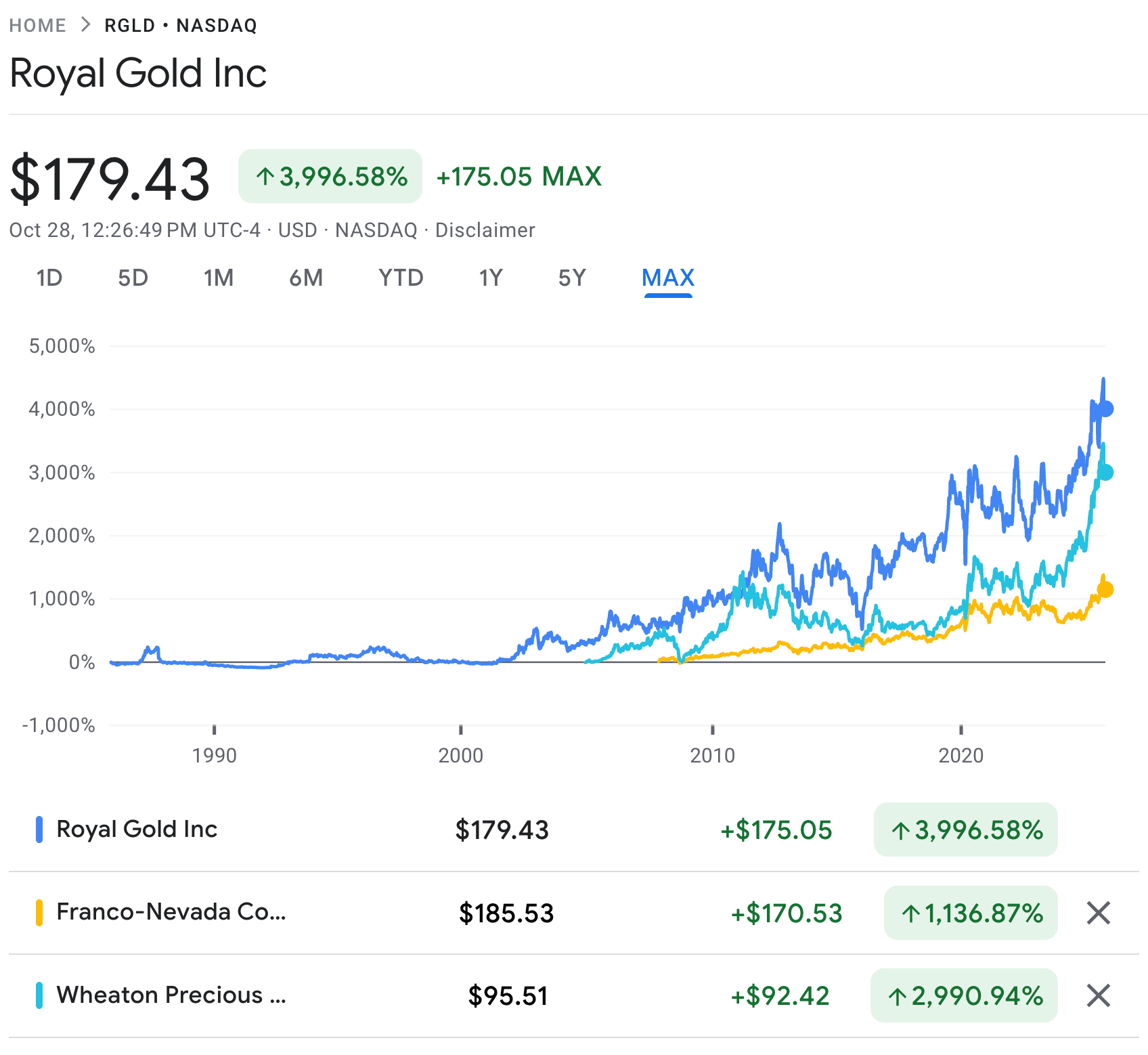
Task: Show the 1M chart range
Action: 219,278
